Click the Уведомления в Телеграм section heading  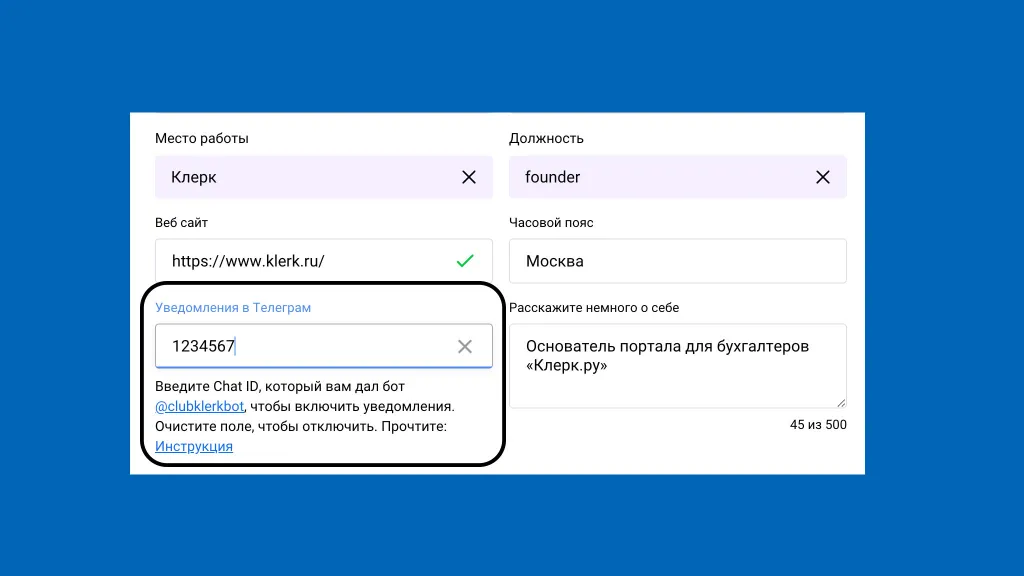pos(232,308)
